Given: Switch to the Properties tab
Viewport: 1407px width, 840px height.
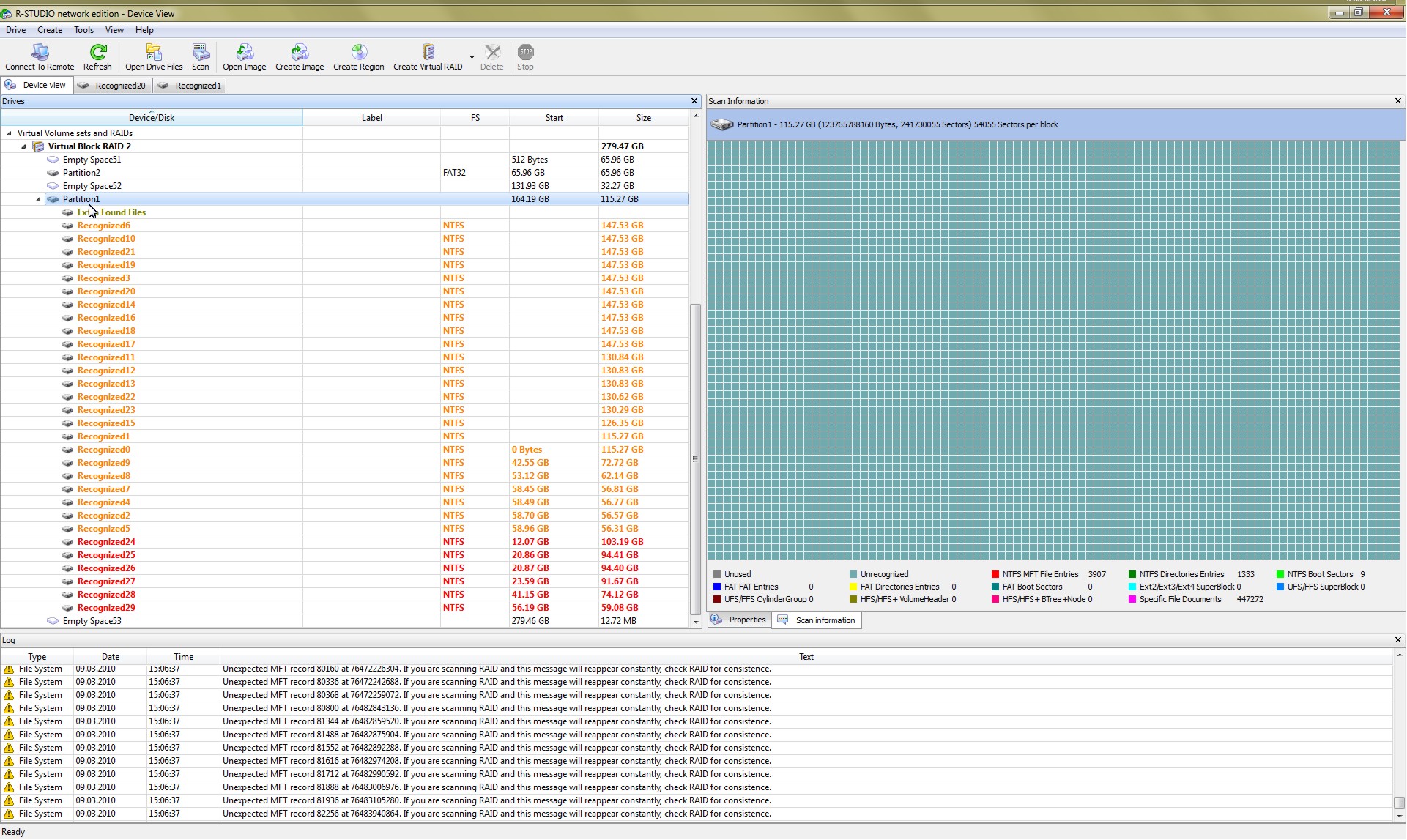Looking at the screenshot, I should 740,620.
